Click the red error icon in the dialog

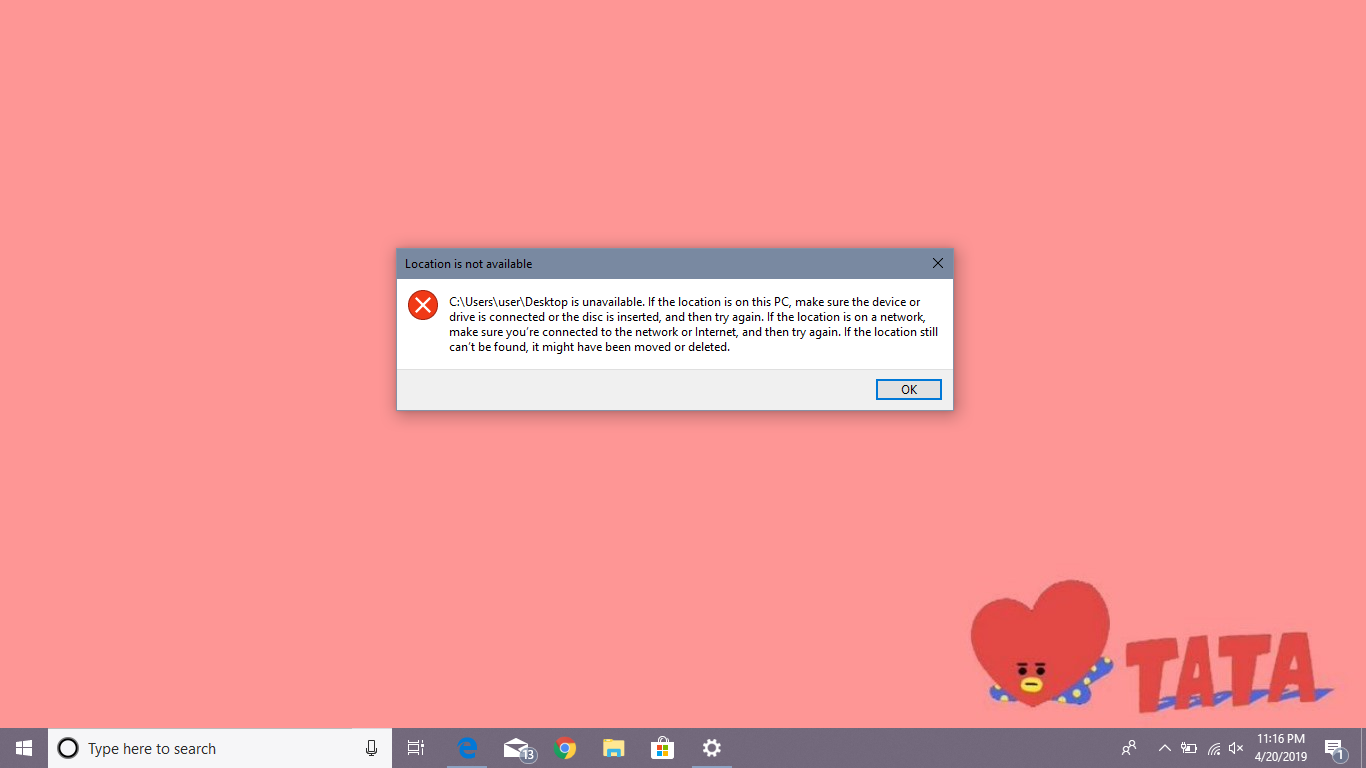423,305
